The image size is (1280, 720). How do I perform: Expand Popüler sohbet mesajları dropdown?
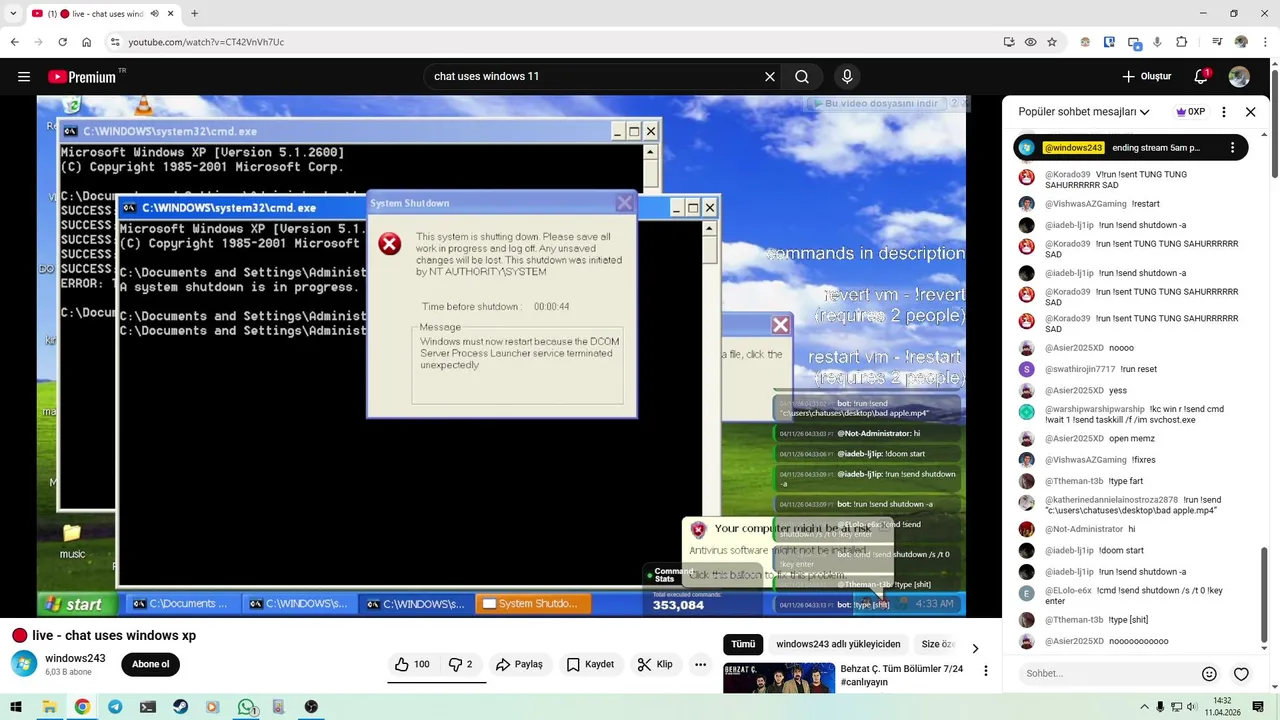[1084, 112]
